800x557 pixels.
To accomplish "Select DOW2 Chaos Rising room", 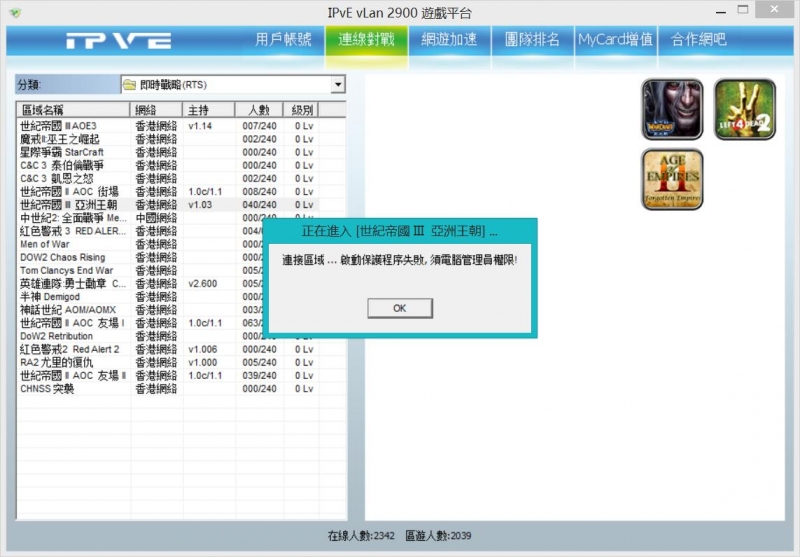I will coord(140,258).
